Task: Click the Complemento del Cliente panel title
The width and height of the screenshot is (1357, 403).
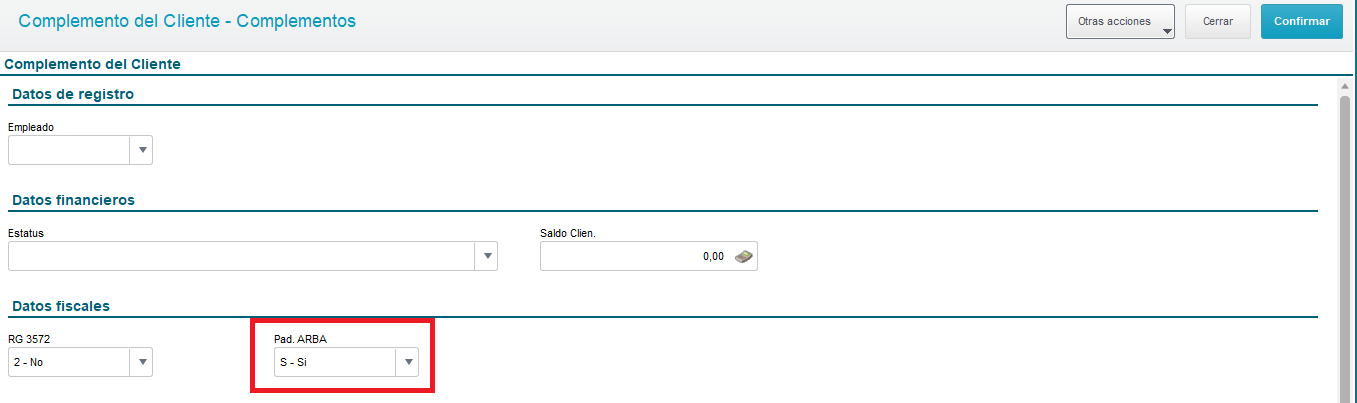Action: [x=93, y=64]
